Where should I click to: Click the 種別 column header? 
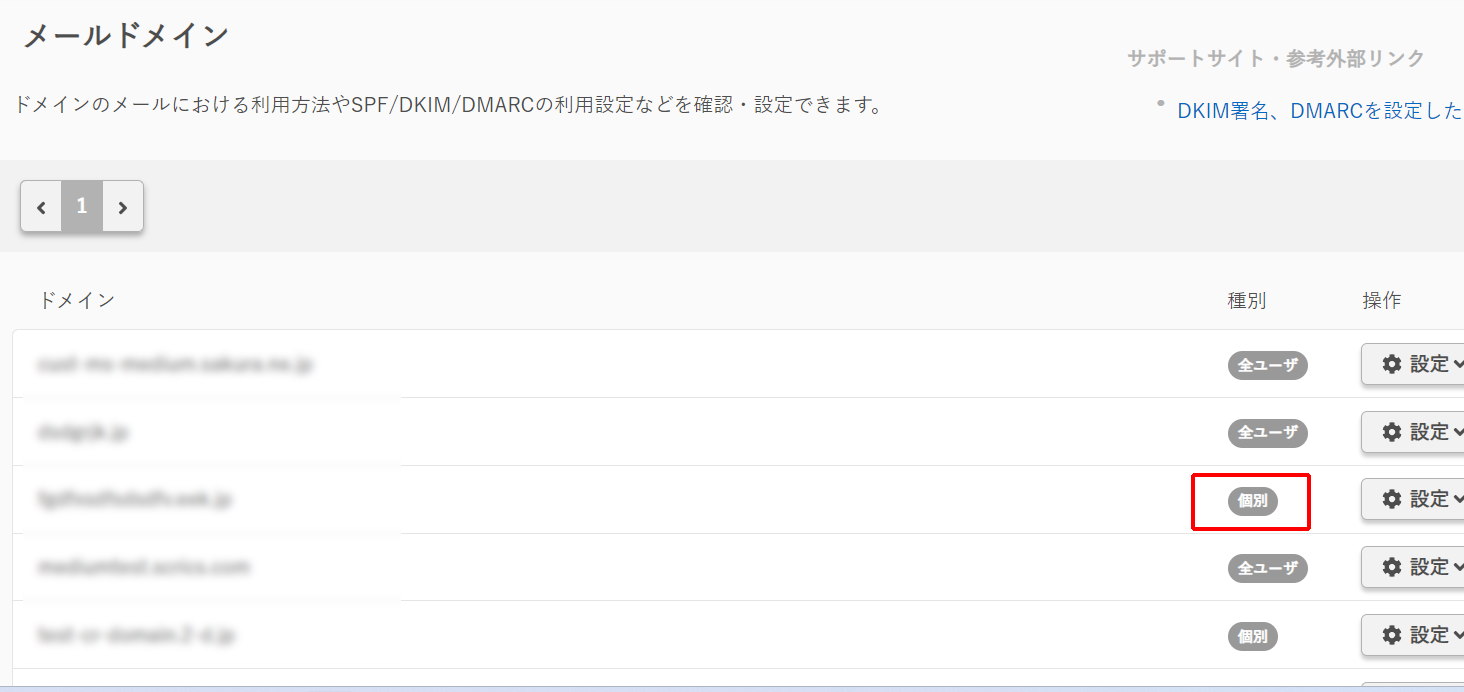1246,300
